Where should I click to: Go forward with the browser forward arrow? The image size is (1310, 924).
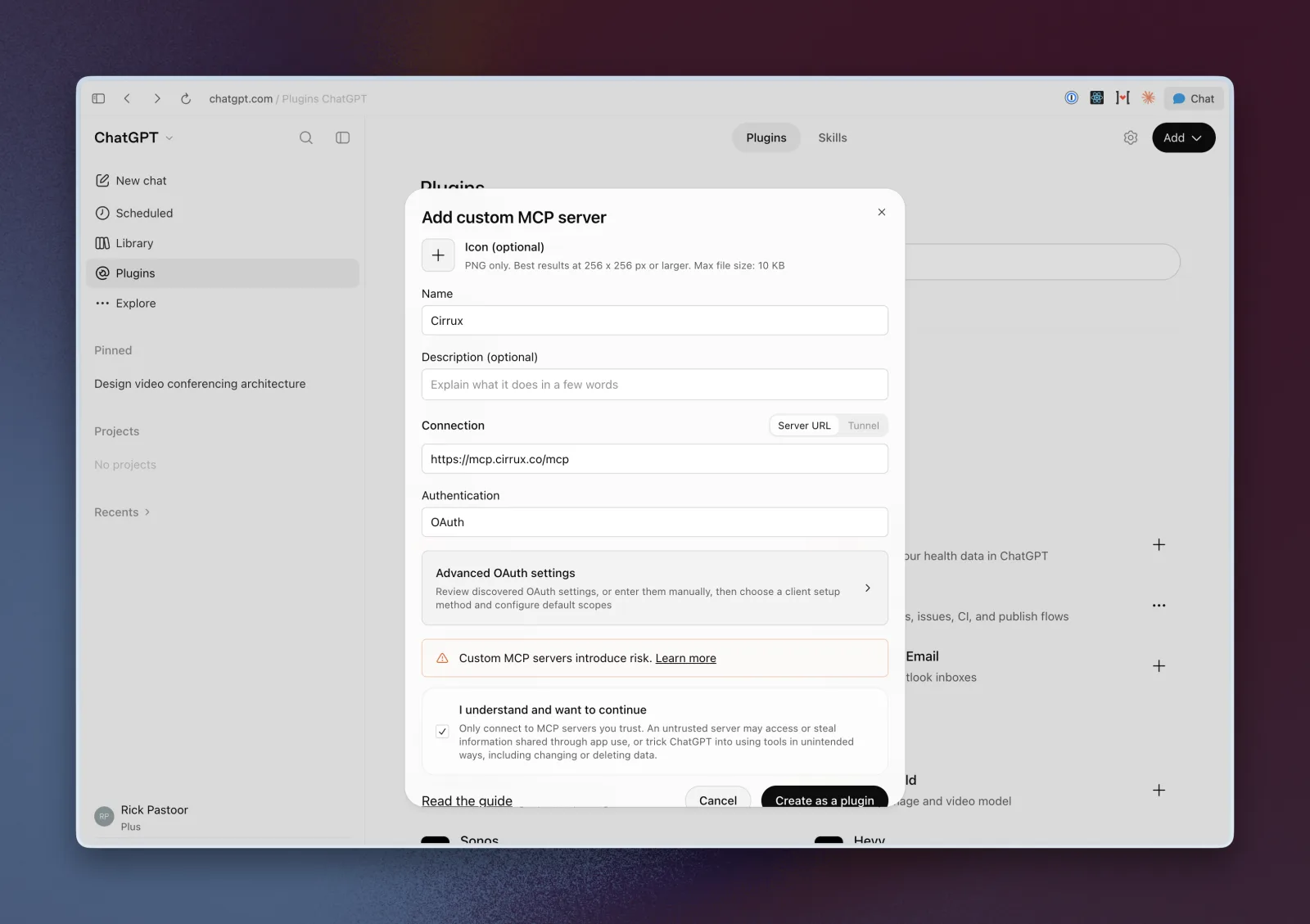[157, 98]
